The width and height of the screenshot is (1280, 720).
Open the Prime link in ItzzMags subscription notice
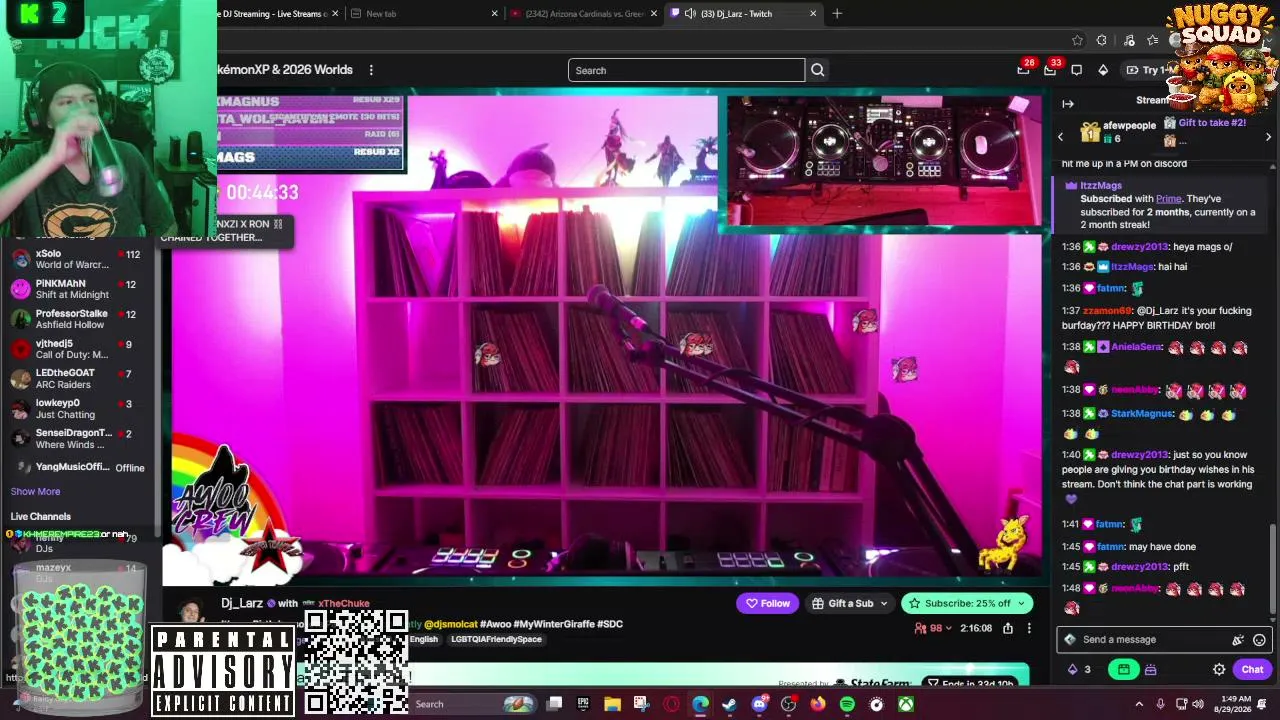pos(1168,199)
